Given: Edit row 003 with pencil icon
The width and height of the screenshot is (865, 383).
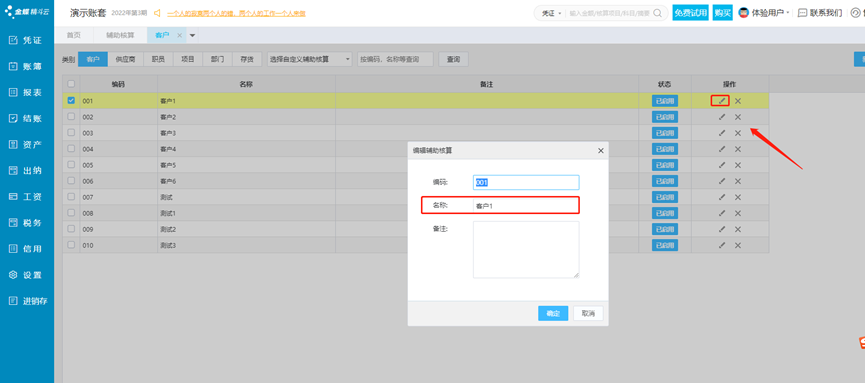Looking at the screenshot, I should [722, 133].
